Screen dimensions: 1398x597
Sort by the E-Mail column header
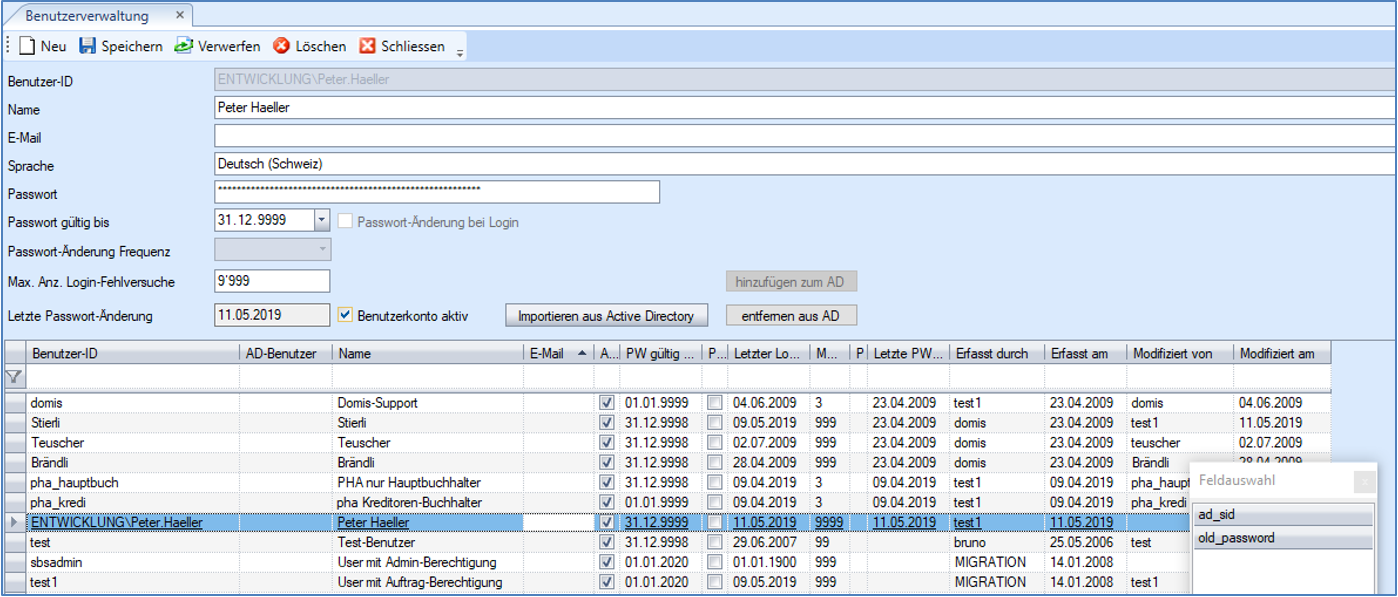tap(546, 353)
